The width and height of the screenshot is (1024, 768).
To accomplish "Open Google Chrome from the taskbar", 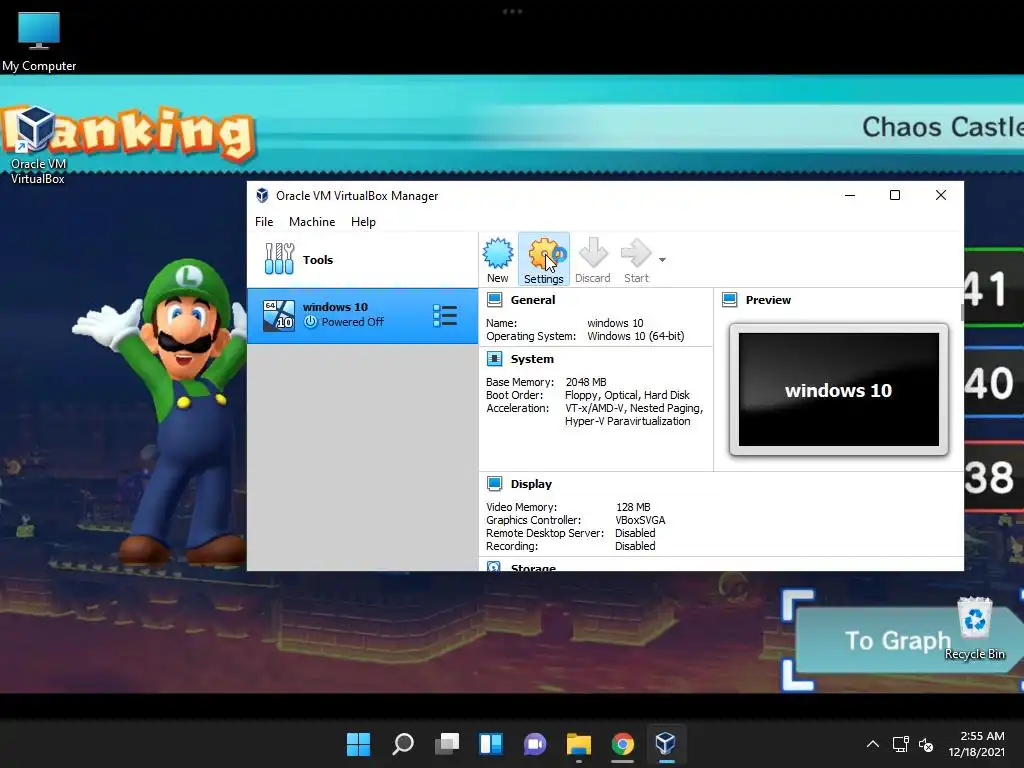I will coord(622,744).
